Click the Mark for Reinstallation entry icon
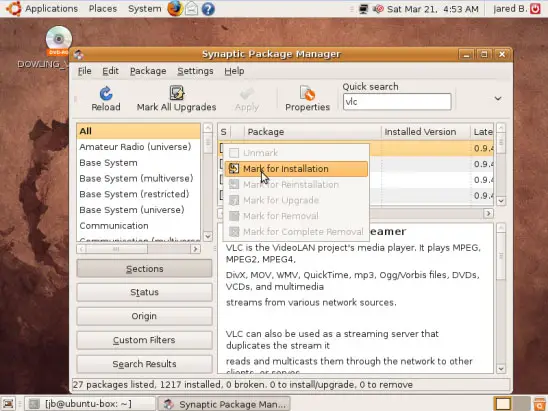The height and width of the screenshot is (411, 548). [x=234, y=185]
